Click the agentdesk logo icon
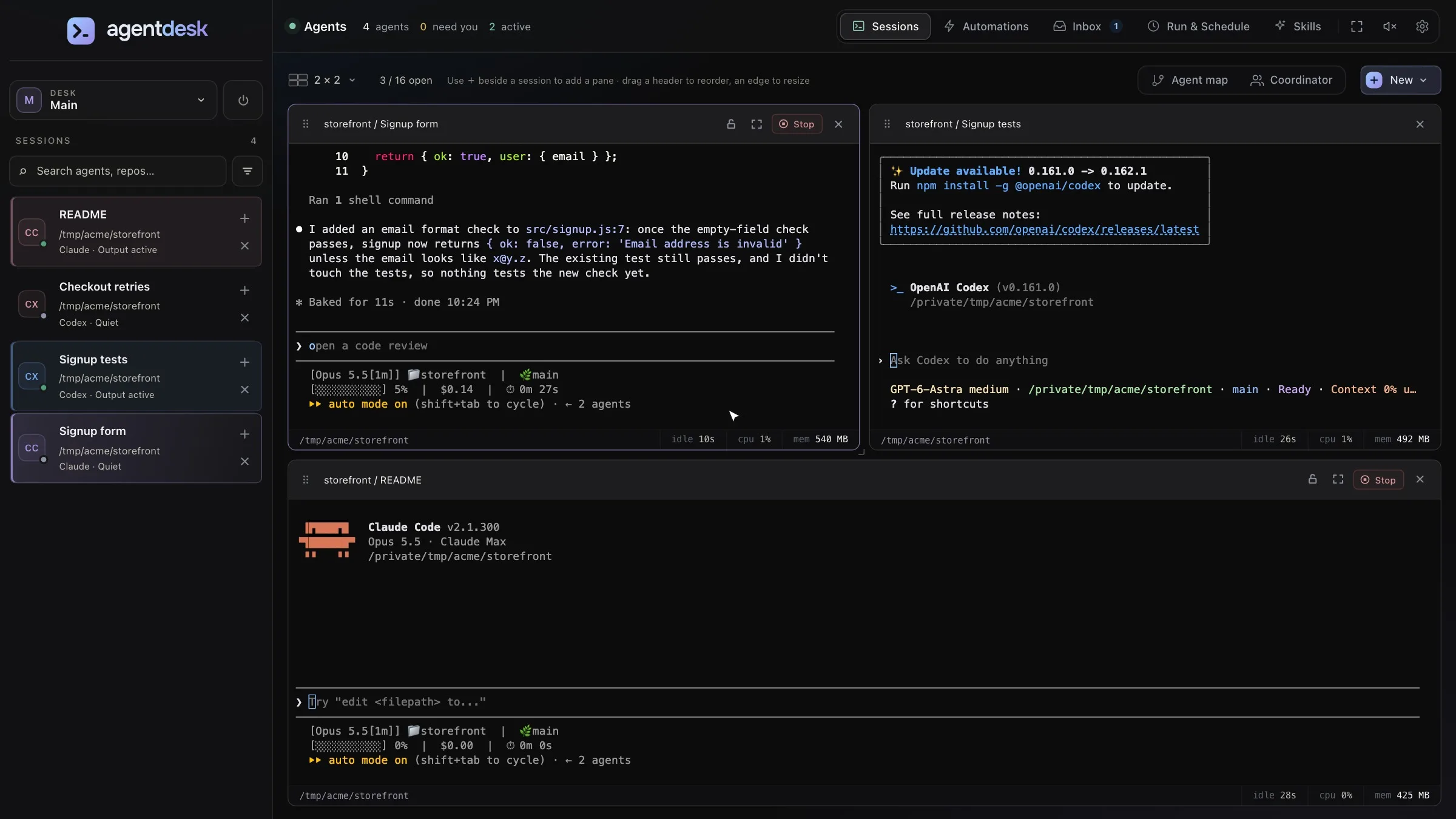Image resolution: width=1456 pixels, height=819 pixels. (x=81, y=30)
